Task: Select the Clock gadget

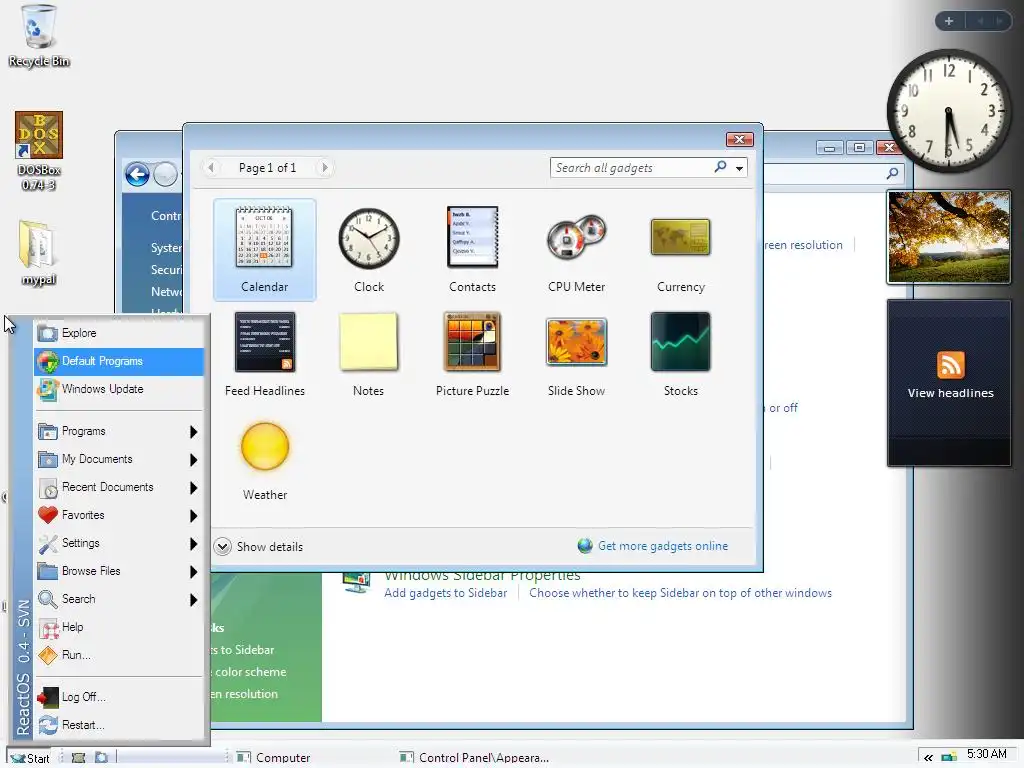Action: pyautogui.click(x=368, y=249)
